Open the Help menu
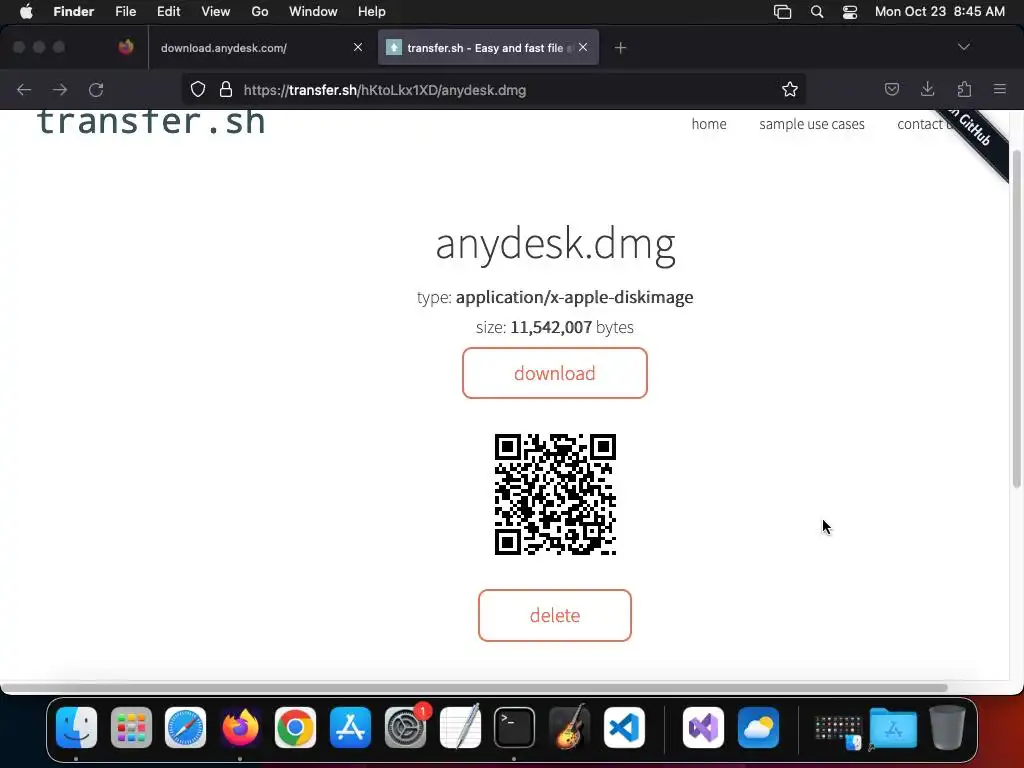Viewport: 1024px width, 768px height. click(x=372, y=12)
